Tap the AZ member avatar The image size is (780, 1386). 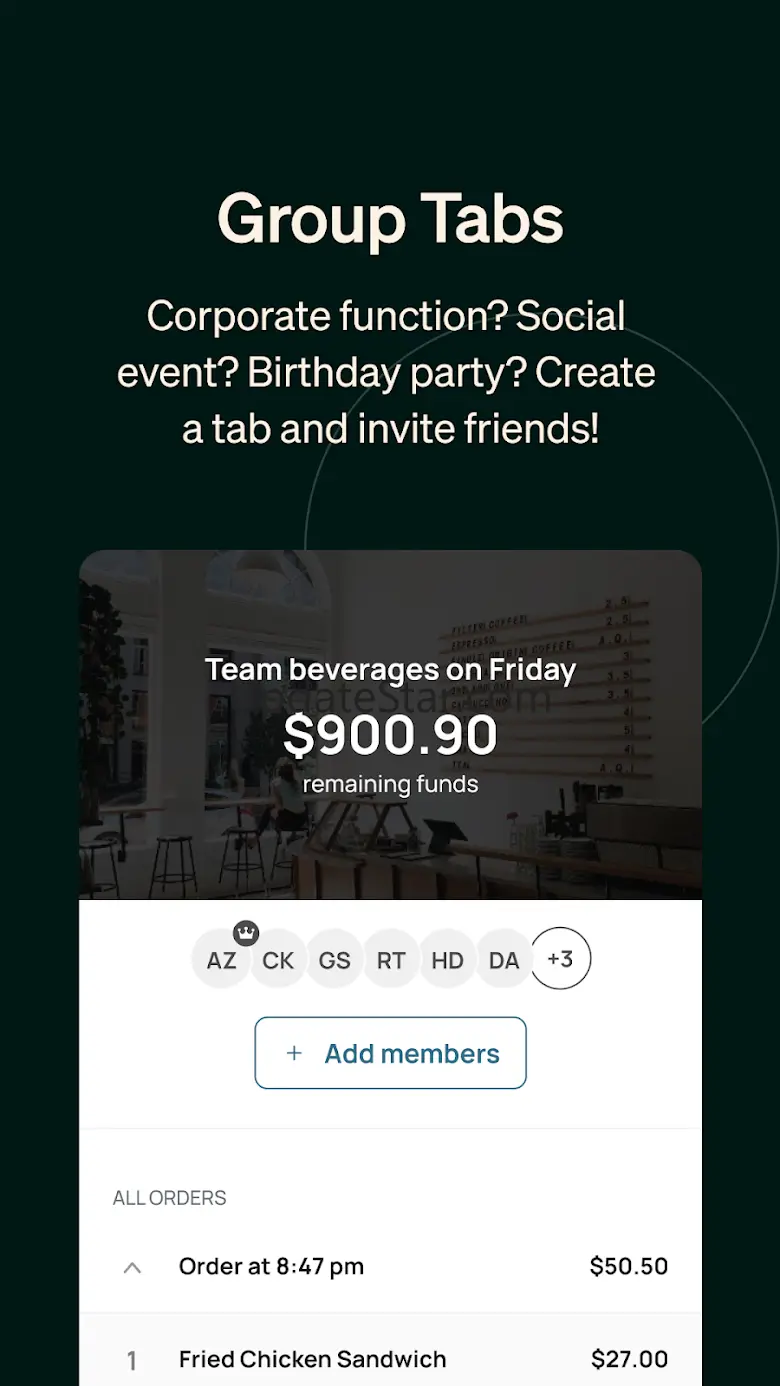coord(220,961)
